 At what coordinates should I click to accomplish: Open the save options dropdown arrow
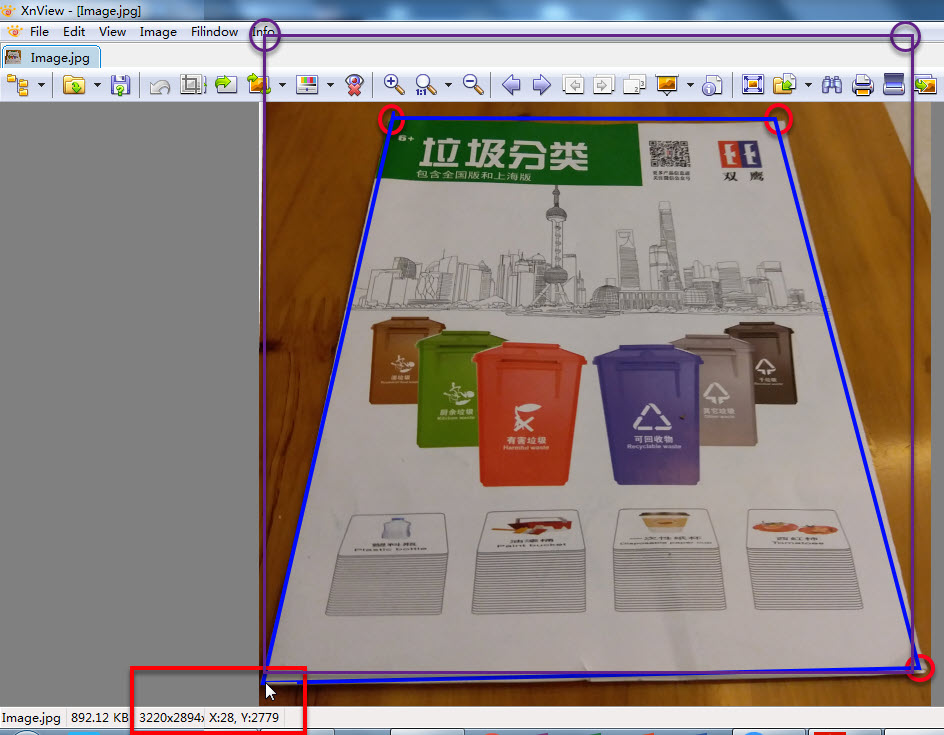tap(96, 84)
